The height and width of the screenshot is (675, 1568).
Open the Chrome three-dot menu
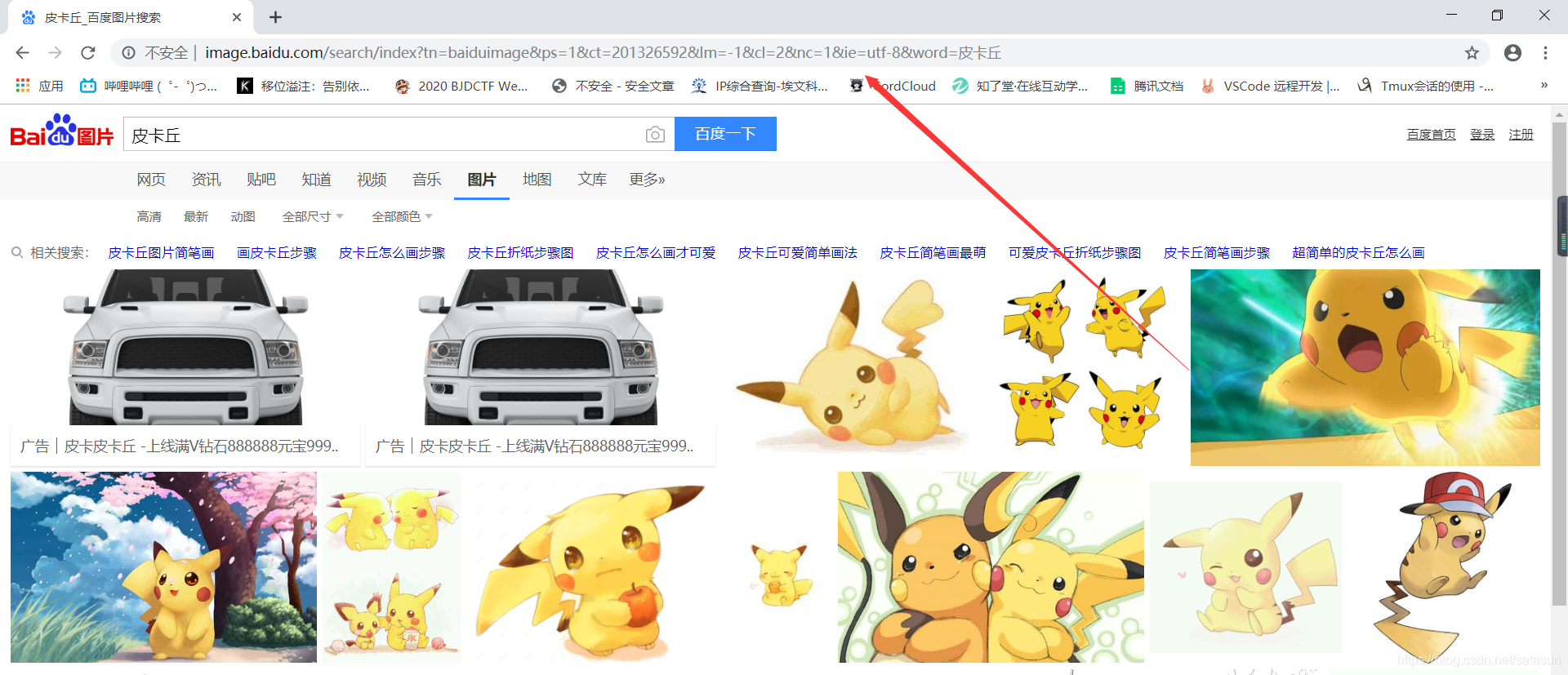(1545, 53)
